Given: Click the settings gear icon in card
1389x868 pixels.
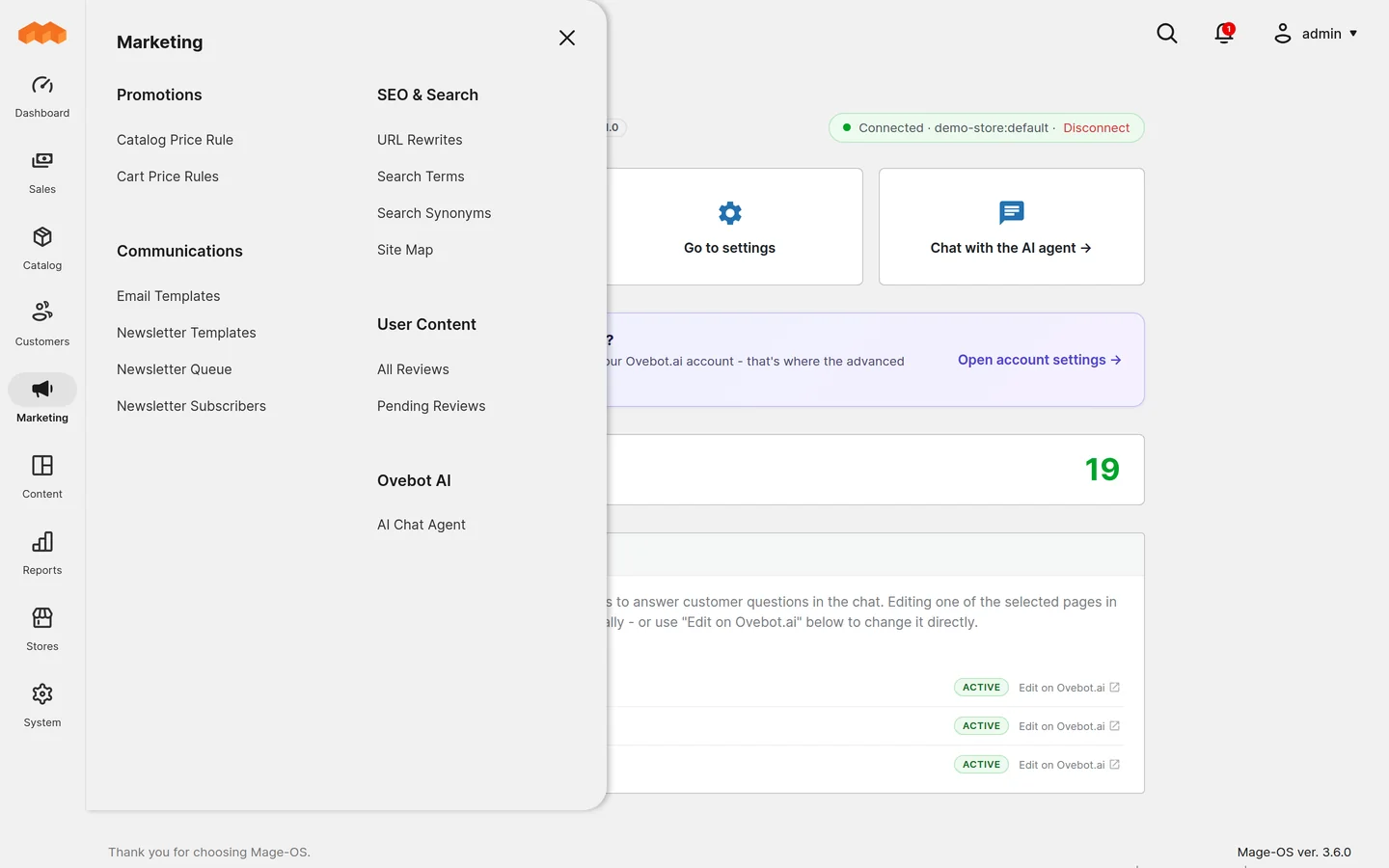Looking at the screenshot, I should (730, 213).
